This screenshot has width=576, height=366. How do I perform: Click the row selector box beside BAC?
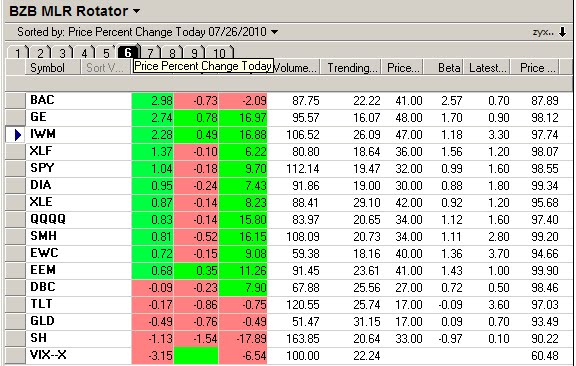pyautogui.click(x=15, y=100)
